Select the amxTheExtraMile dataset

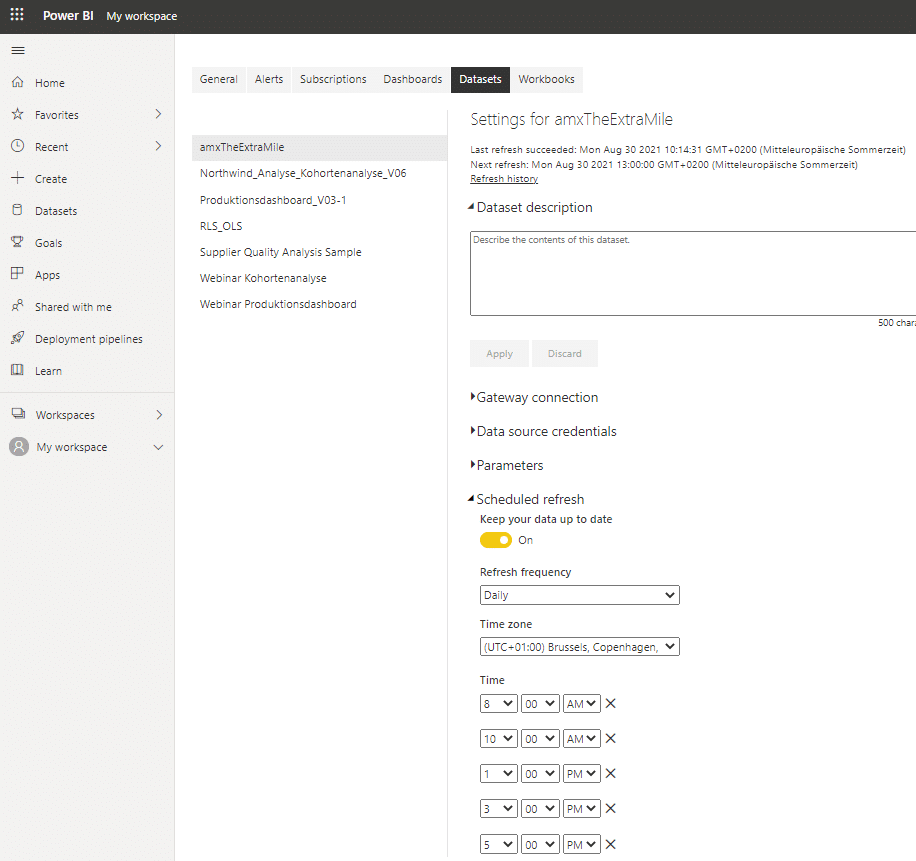pos(320,147)
